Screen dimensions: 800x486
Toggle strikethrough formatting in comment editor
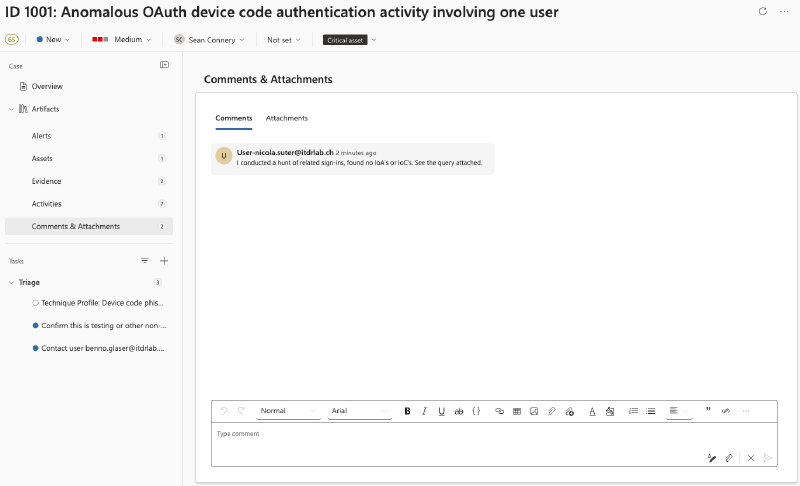pyautogui.click(x=459, y=411)
